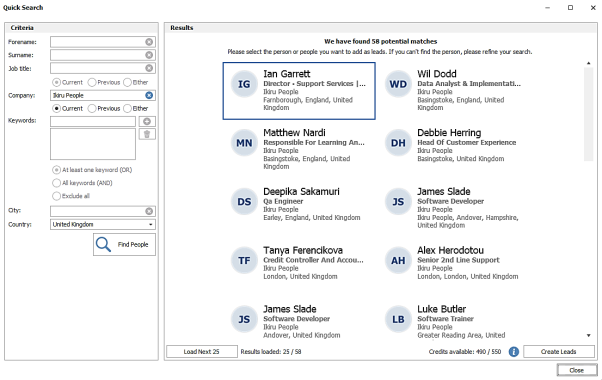The width and height of the screenshot is (602, 380).
Task: Select the name Luke Butler
Action: (x=442, y=309)
